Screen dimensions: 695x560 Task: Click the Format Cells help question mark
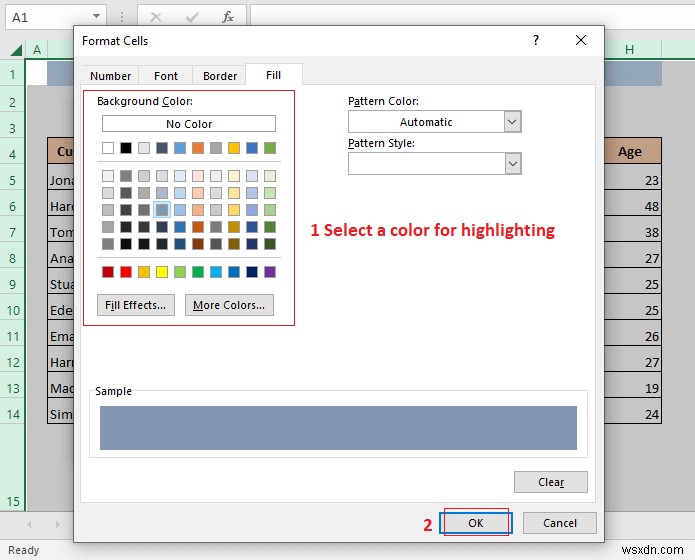click(x=536, y=40)
